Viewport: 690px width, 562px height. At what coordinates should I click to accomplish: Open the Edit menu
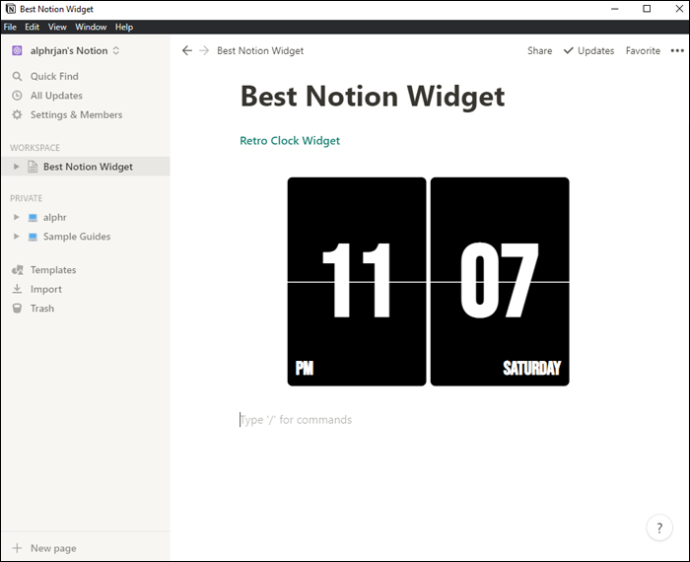tap(32, 27)
